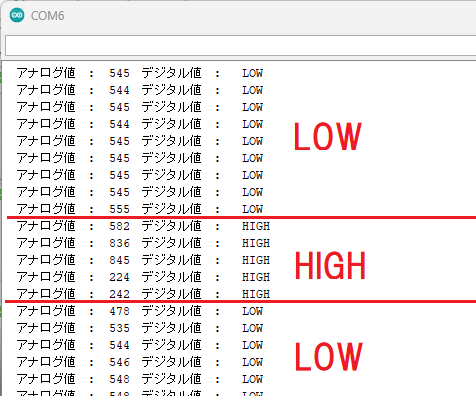The height and width of the screenshot is (397, 476).
Task: Click デジタル値 label in the 582 row
Action: point(171,226)
